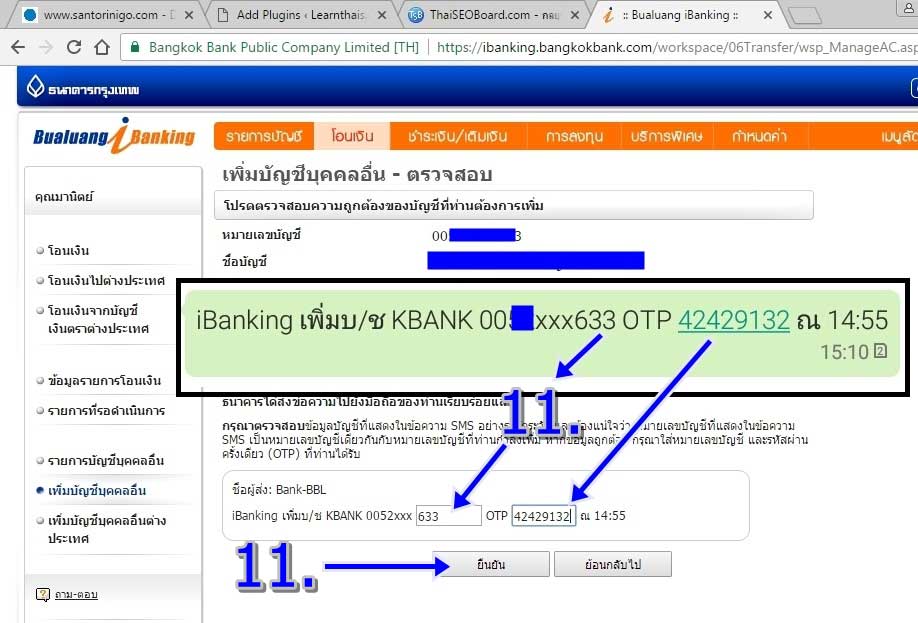918x623 pixels.
Task: Close the Add Plugins tab
Action: pos(382,15)
